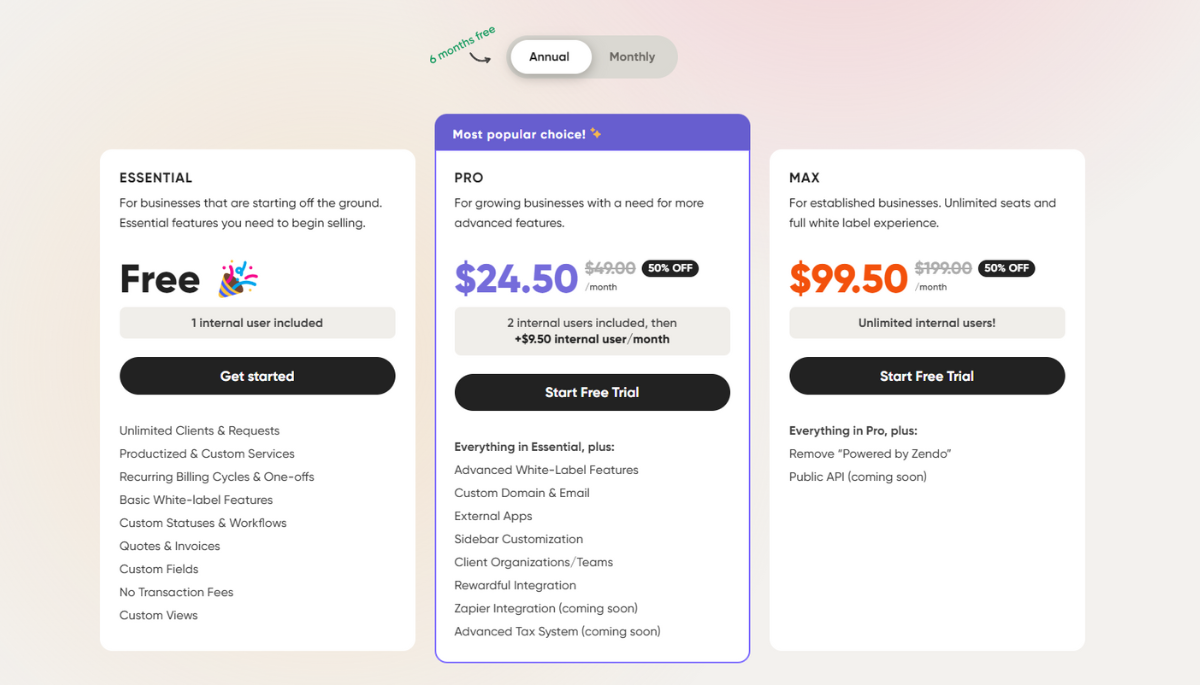1200x685 pixels.
Task: Click the MAX plan heading
Action: pos(804,177)
